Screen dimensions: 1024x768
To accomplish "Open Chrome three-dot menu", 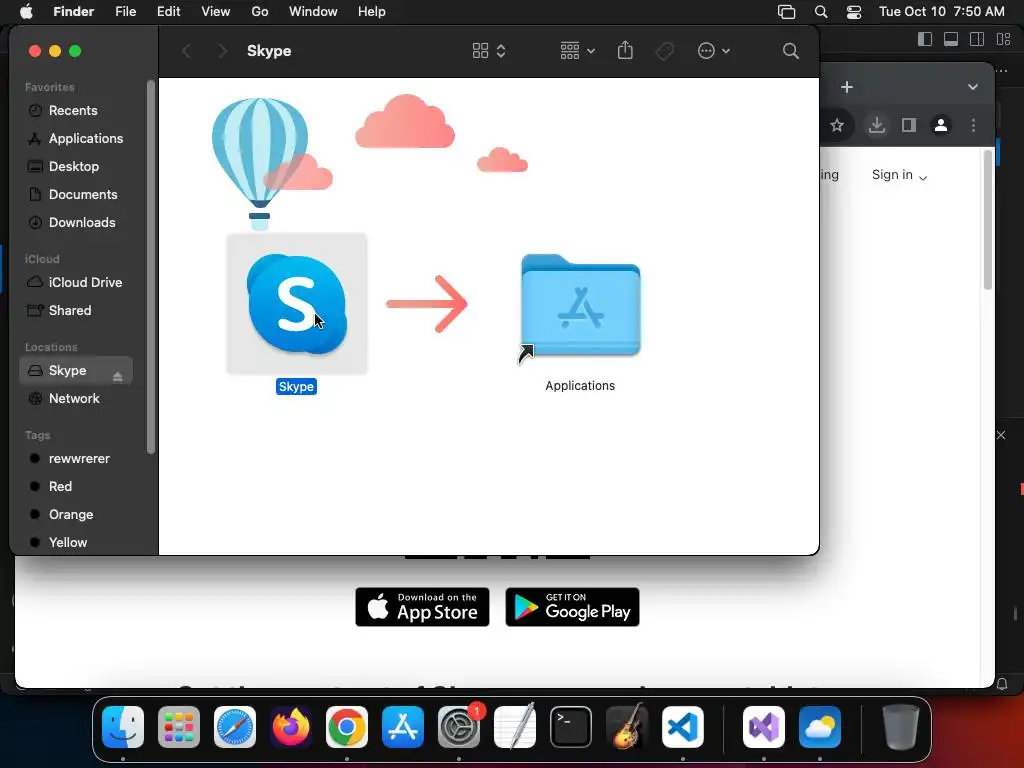I will (973, 125).
